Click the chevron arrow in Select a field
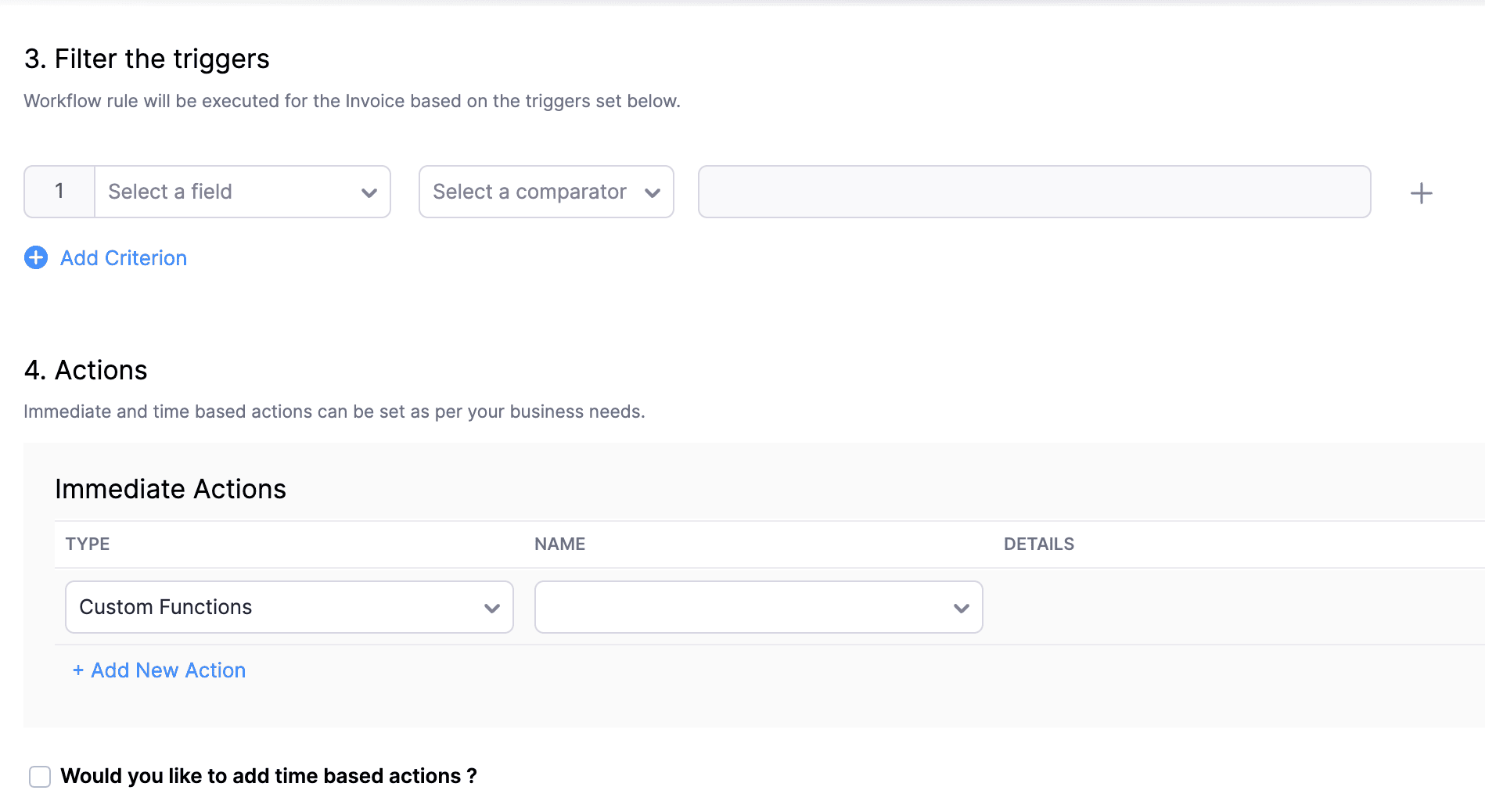 (x=369, y=192)
